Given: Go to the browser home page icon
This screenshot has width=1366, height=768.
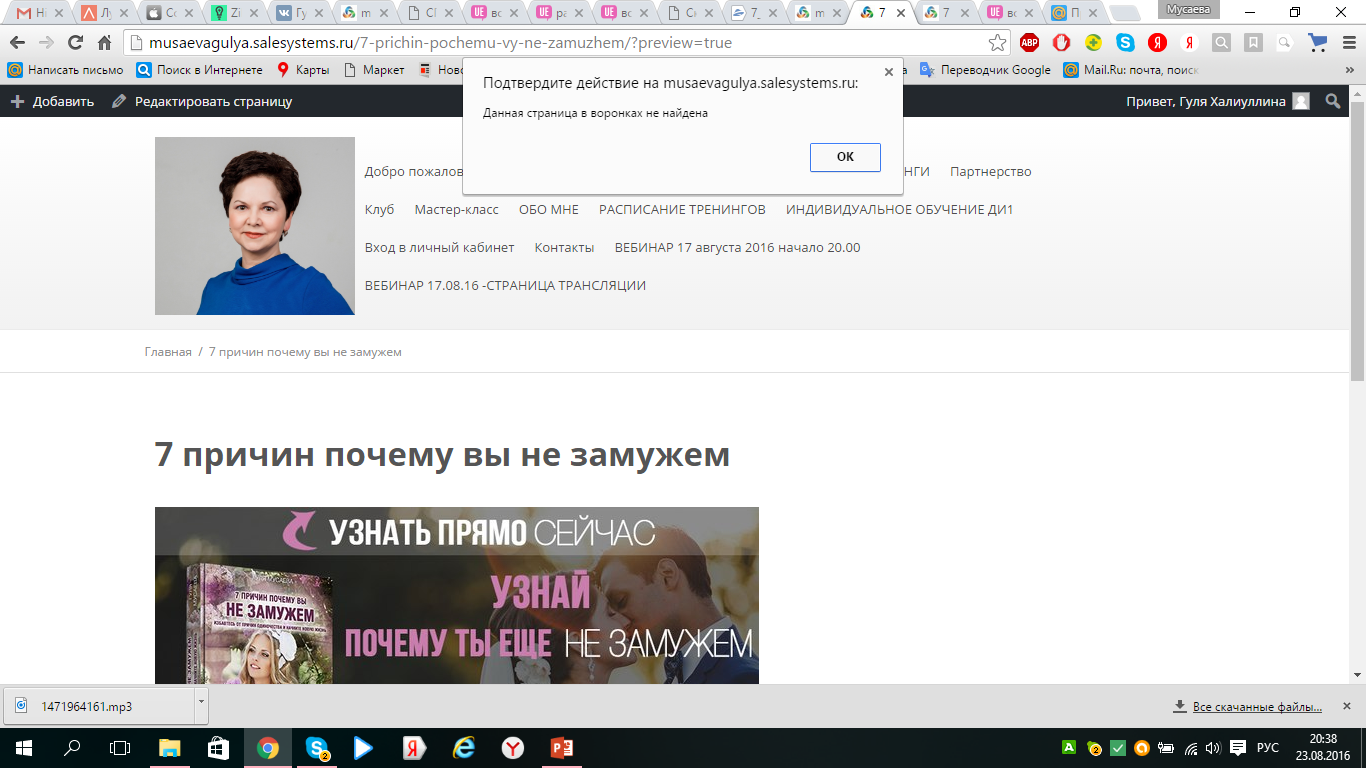Looking at the screenshot, I should (104, 43).
